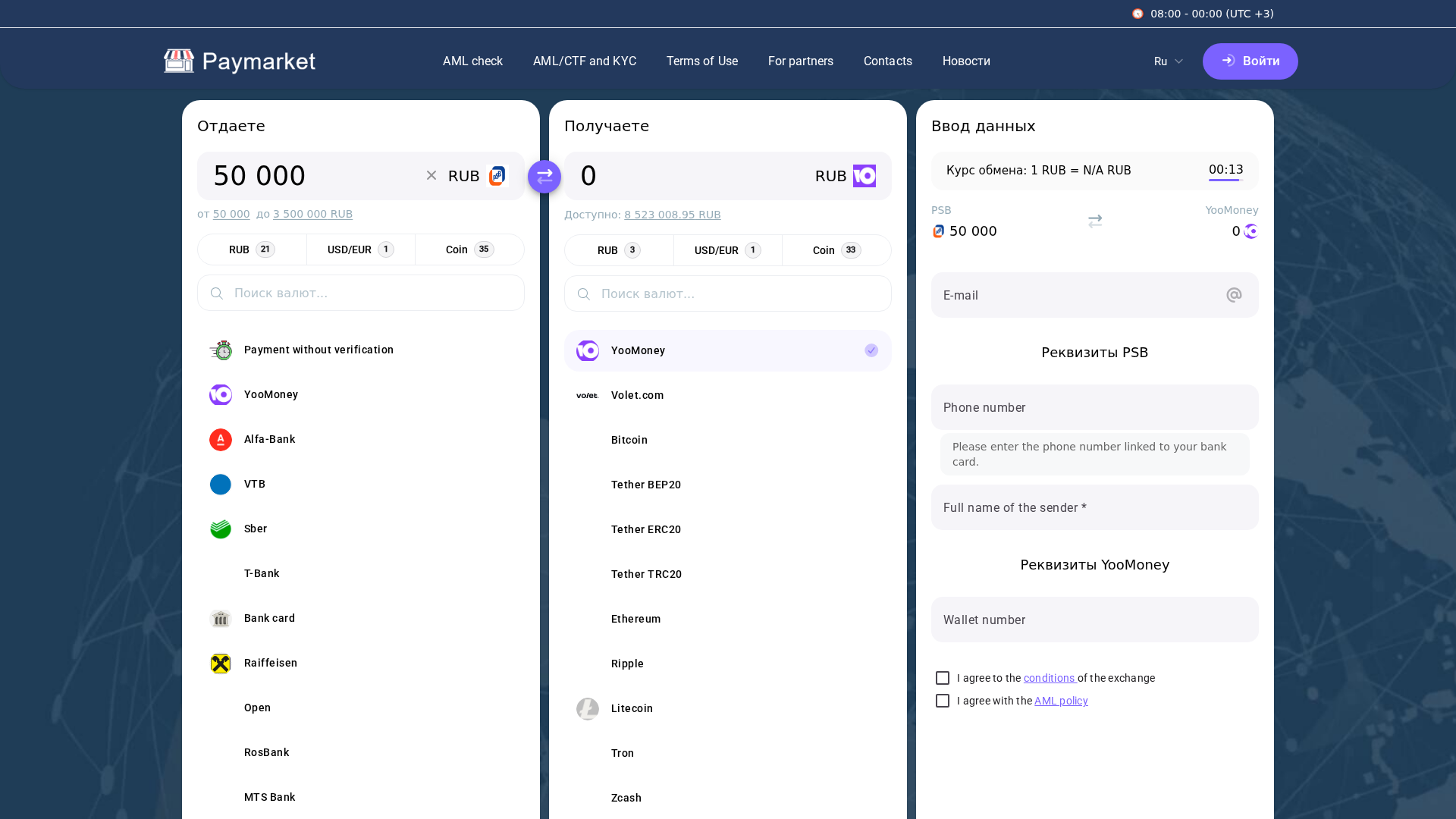Click the YooMoney icon in the receive amount field
The height and width of the screenshot is (819, 1456).
point(864,176)
